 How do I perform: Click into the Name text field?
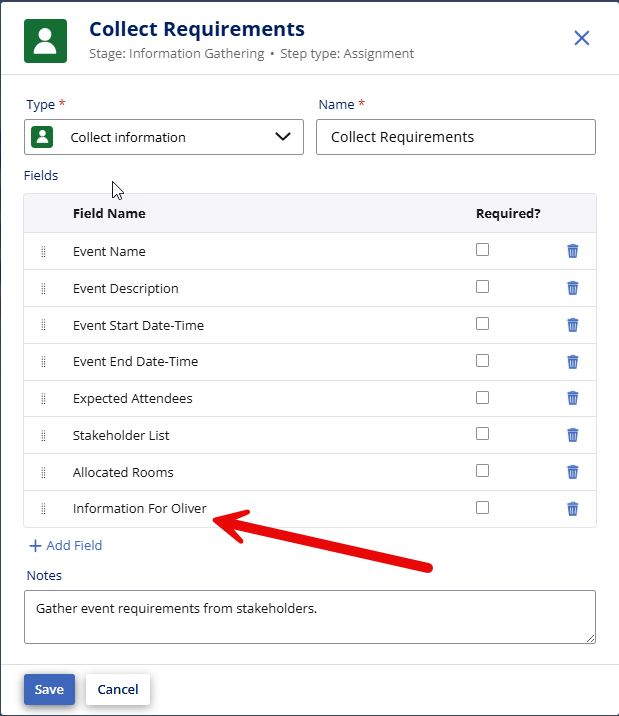pos(455,137)
